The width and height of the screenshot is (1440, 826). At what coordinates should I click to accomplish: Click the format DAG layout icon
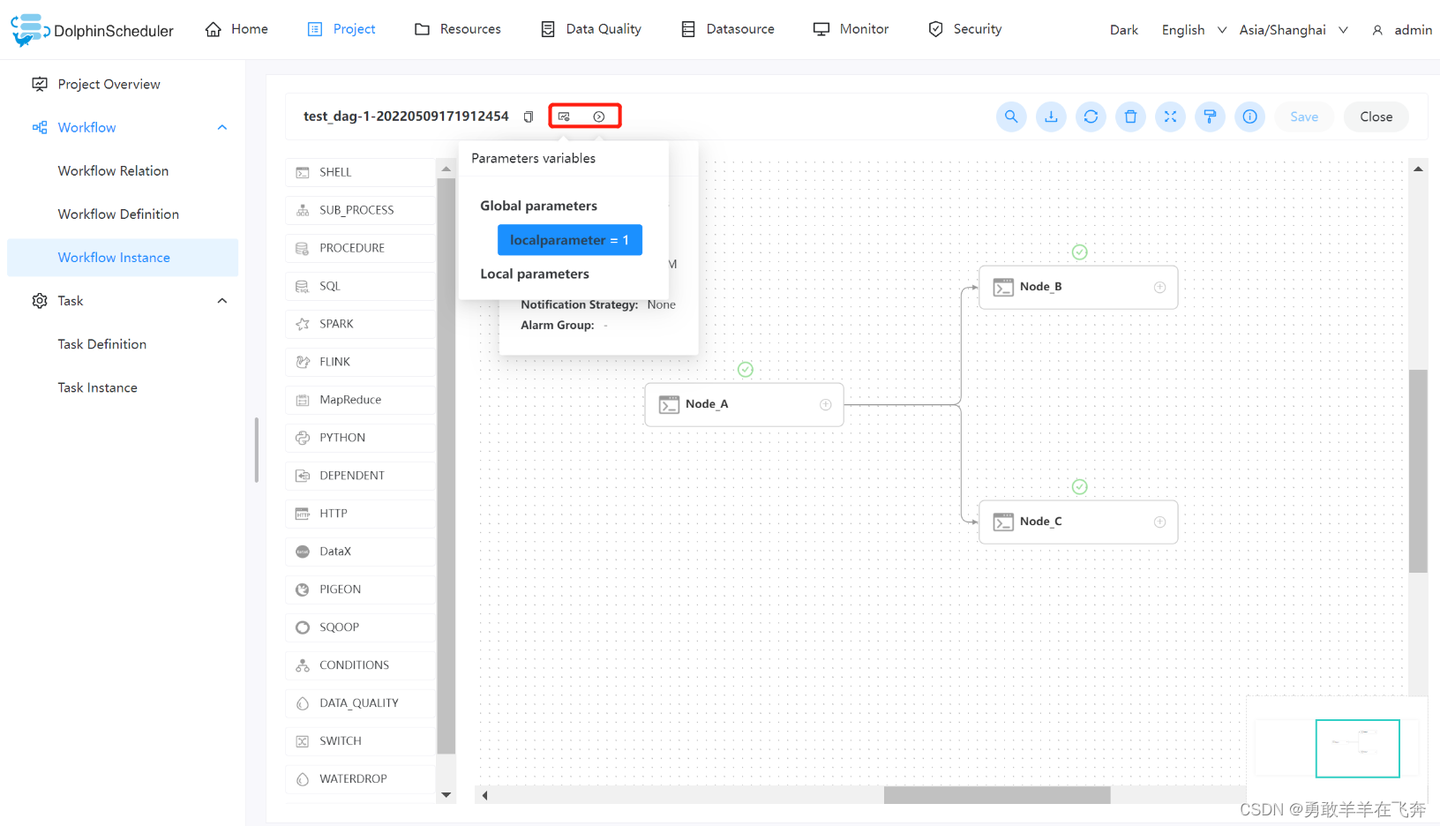tap(1210, 117)
